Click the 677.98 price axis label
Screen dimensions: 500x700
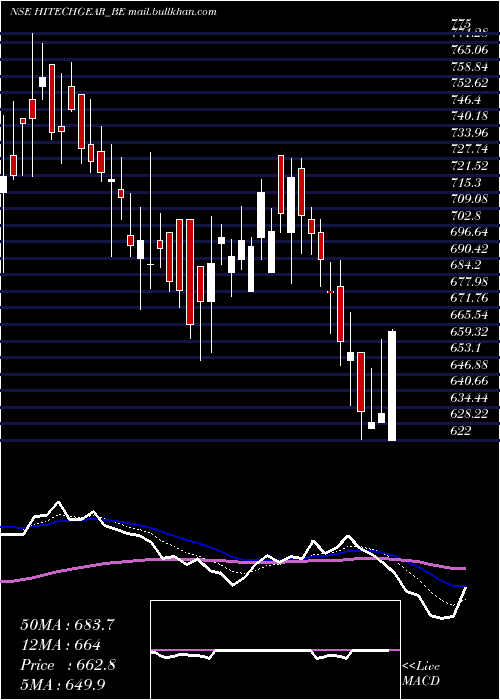[470, 282]
